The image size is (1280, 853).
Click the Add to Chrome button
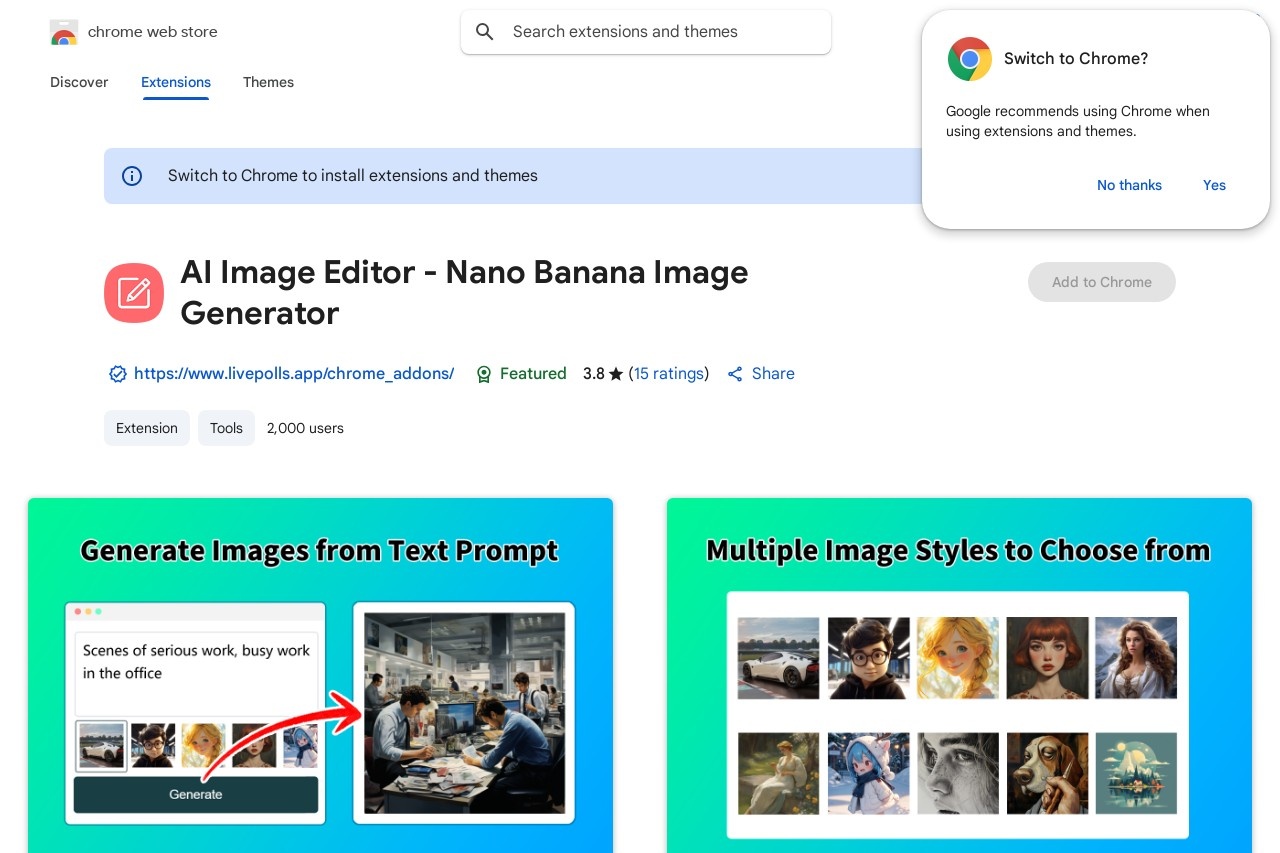[x=1101, y=282]
